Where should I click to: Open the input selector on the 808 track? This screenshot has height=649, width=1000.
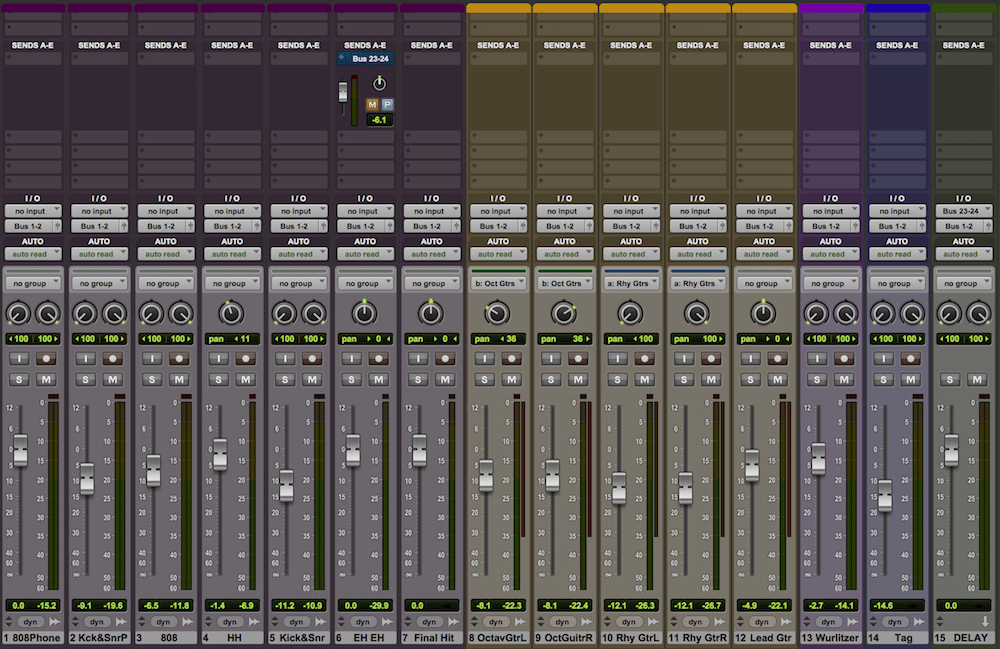click(x=165, y=211)
